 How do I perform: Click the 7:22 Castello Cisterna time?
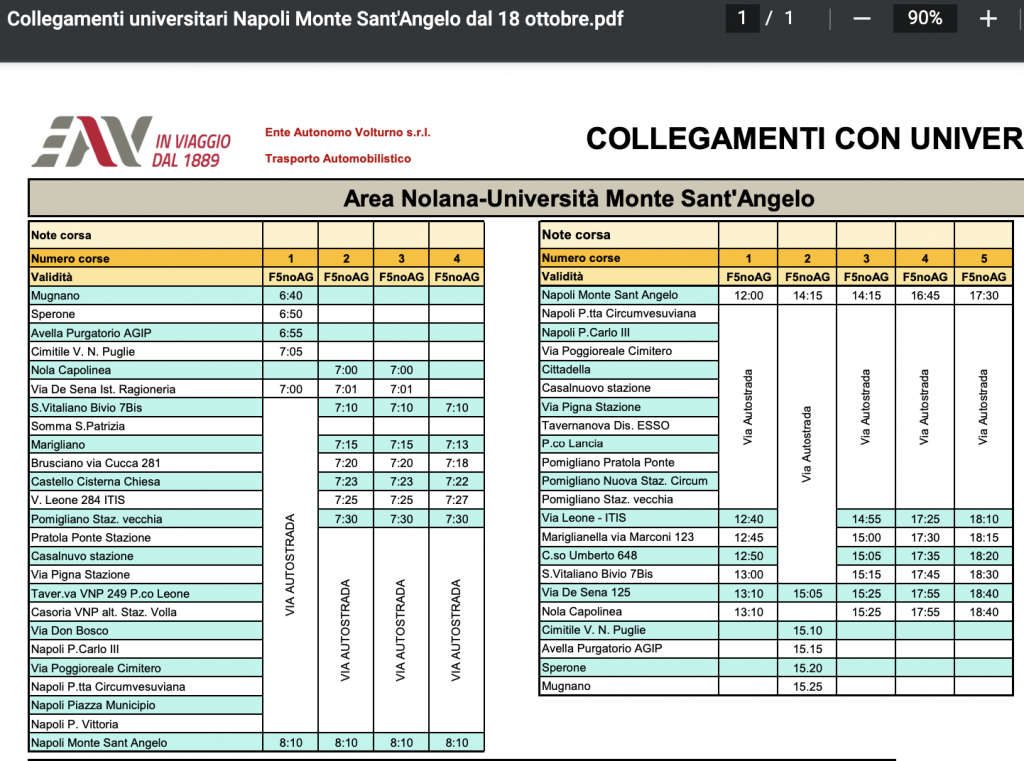click(456, 482)
